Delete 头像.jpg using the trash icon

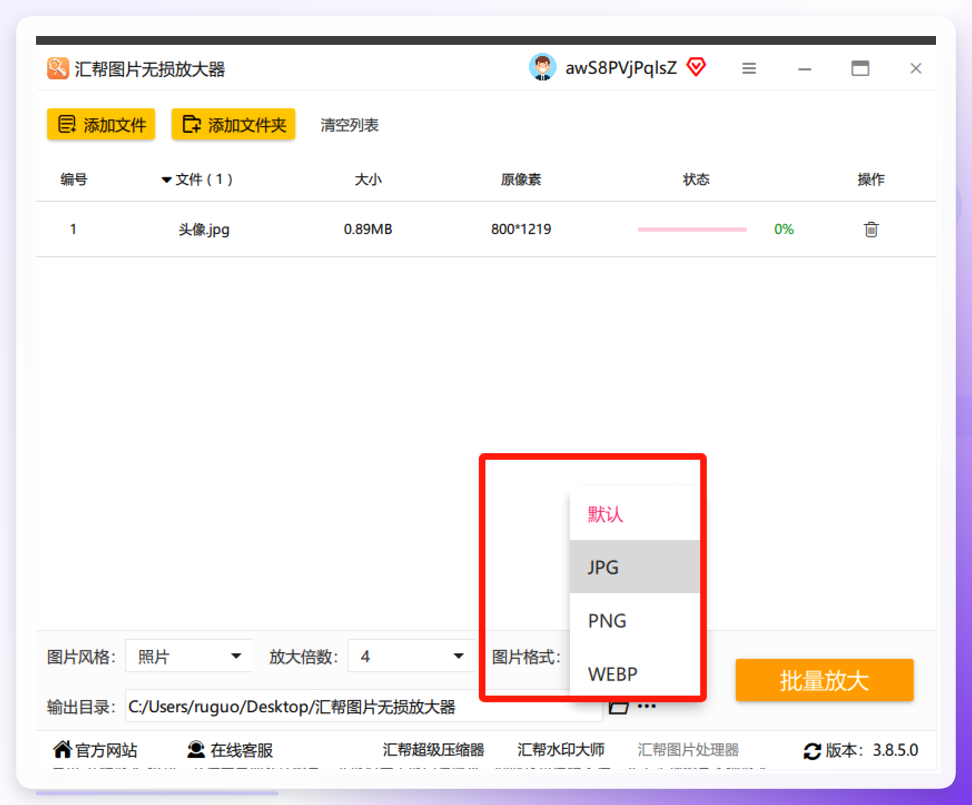click(x=871, y=229)
